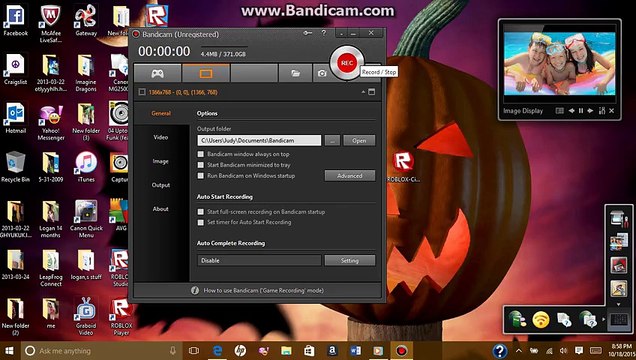Open Task View on the taskbar
The image size is (636, 360).
(x=194, y=351)
